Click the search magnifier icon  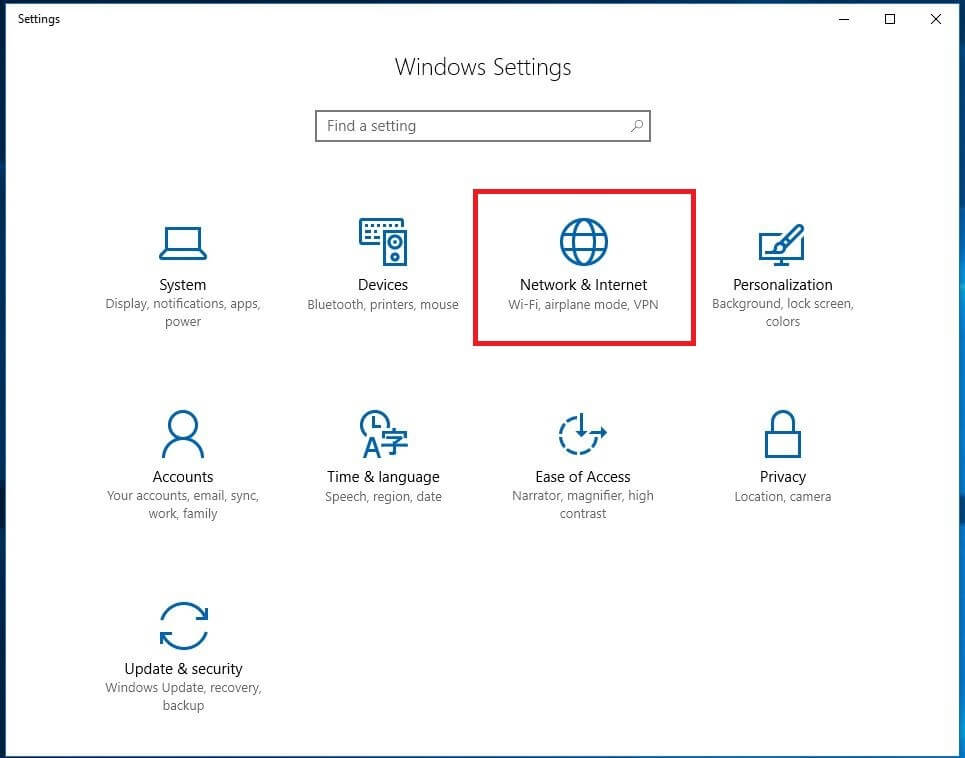(637, 126)
